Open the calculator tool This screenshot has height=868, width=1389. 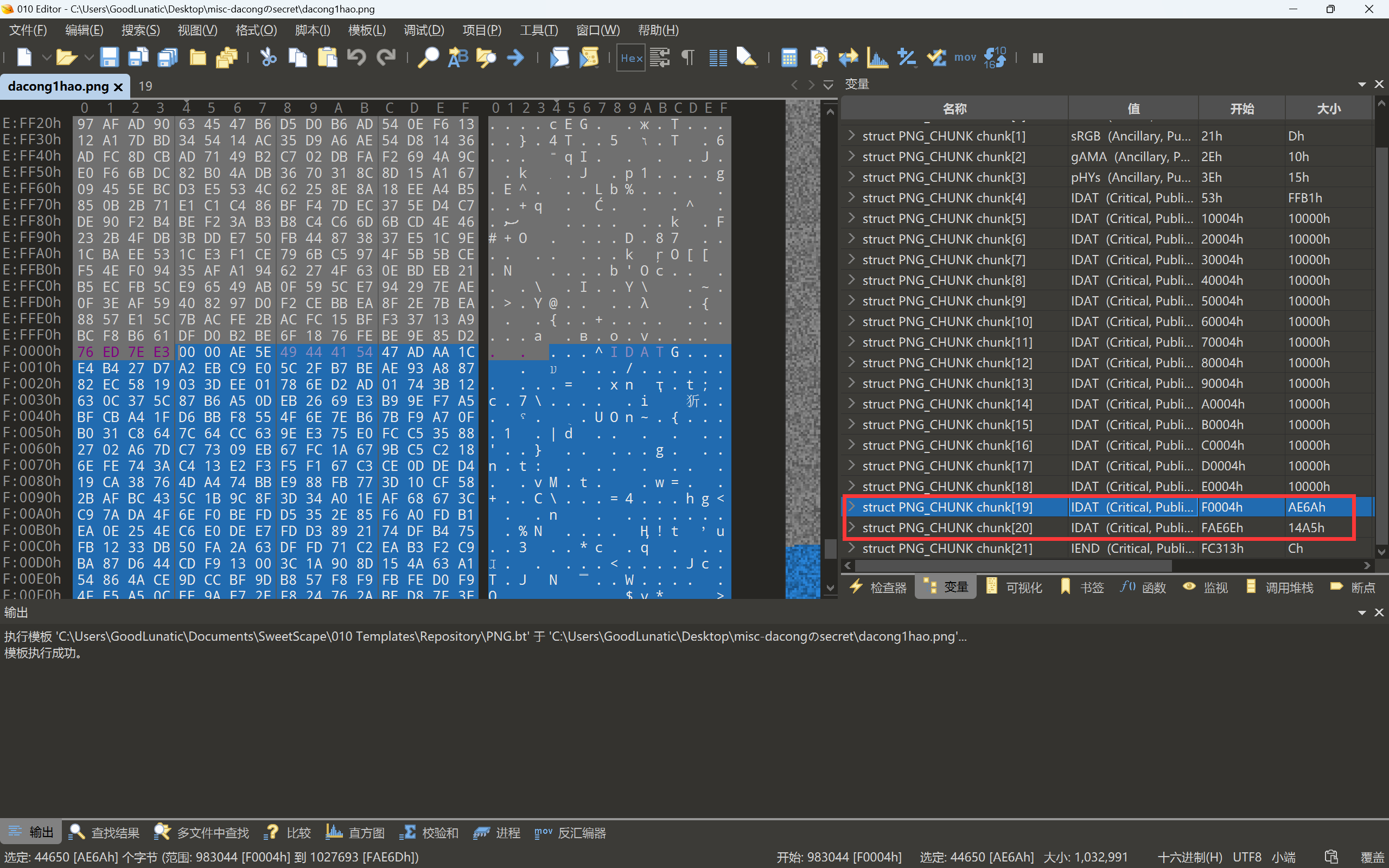789,58
